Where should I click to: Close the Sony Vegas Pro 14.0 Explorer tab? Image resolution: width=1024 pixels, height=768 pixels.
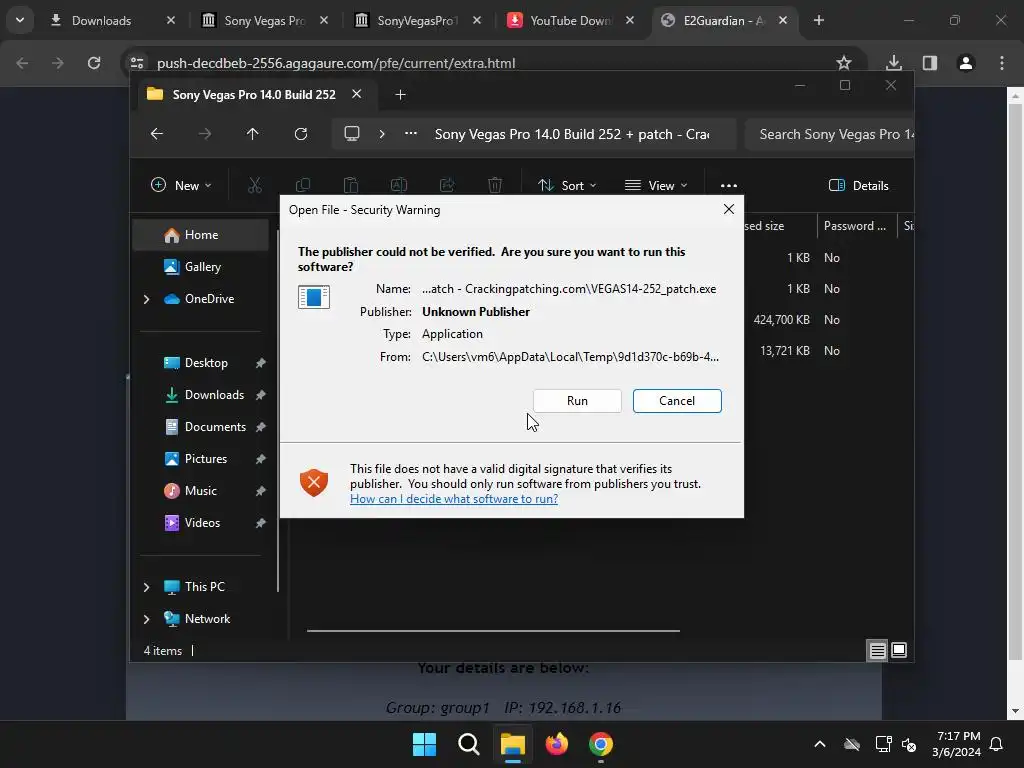[357, 94]
